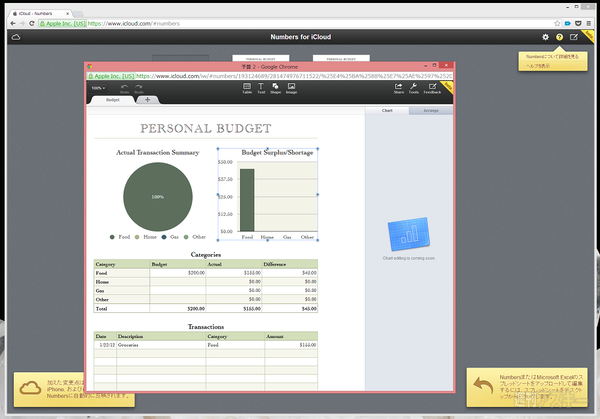The height and width of the screenshot is (419, 600).
Task: Select the Budget column header cell
Action: (x=178, y=264)
